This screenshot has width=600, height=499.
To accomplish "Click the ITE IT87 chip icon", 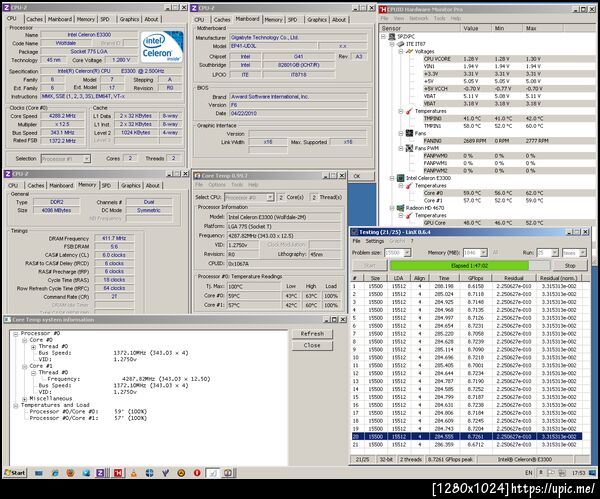I will 400,44.
